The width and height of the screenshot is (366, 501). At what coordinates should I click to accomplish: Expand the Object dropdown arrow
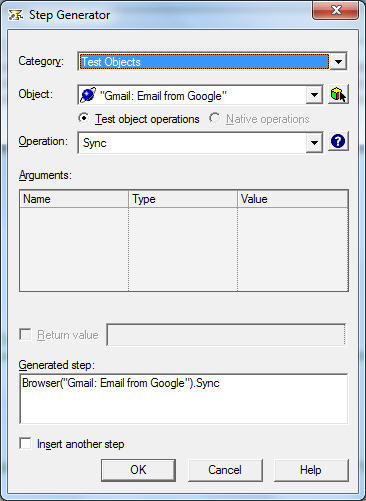314,95
